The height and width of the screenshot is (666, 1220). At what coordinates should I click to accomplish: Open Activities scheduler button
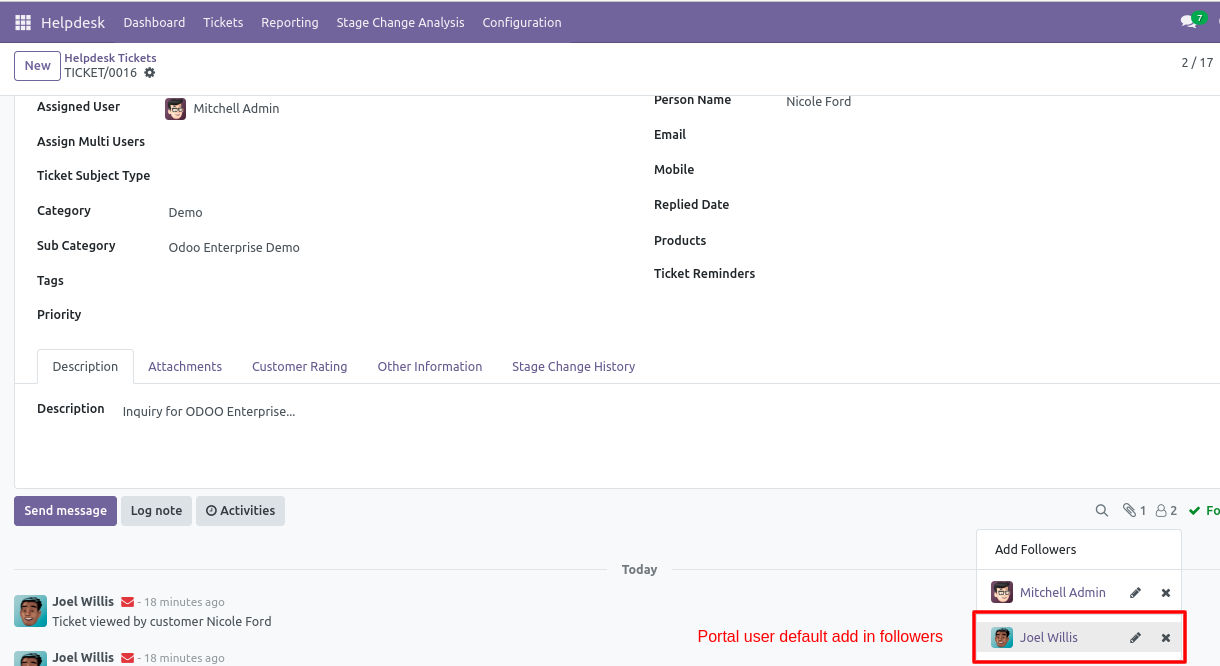pyautogui.click(x=240, y=511)
